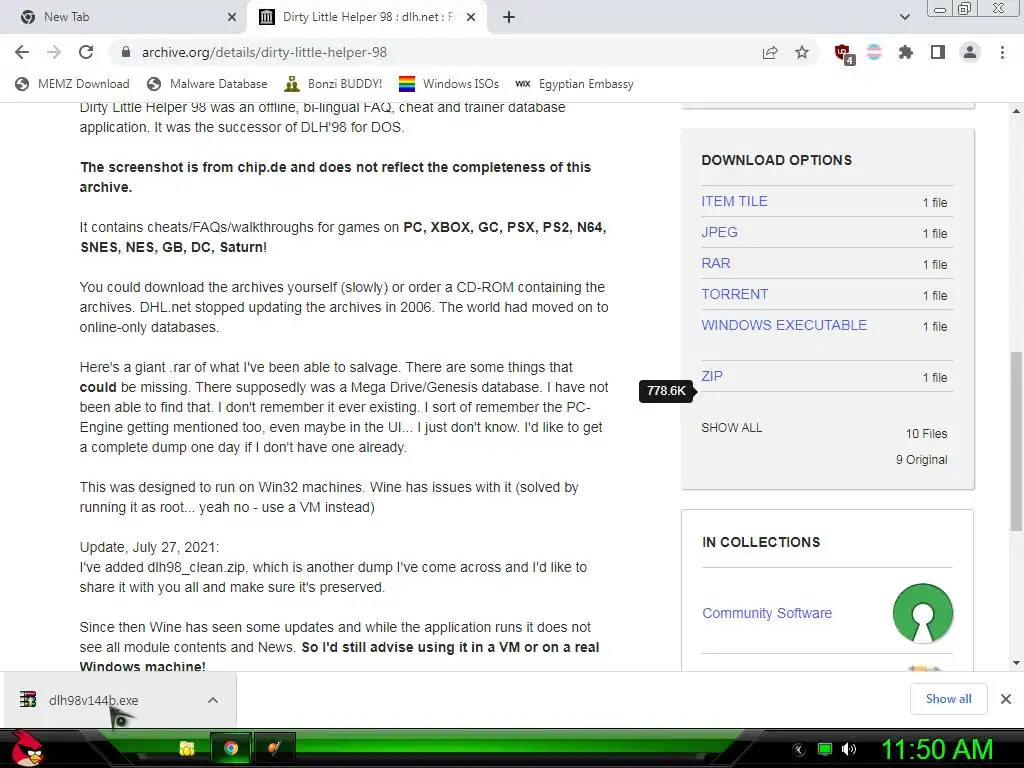
Task: Click the '9 Original' count text
Action: coord(921,460)
